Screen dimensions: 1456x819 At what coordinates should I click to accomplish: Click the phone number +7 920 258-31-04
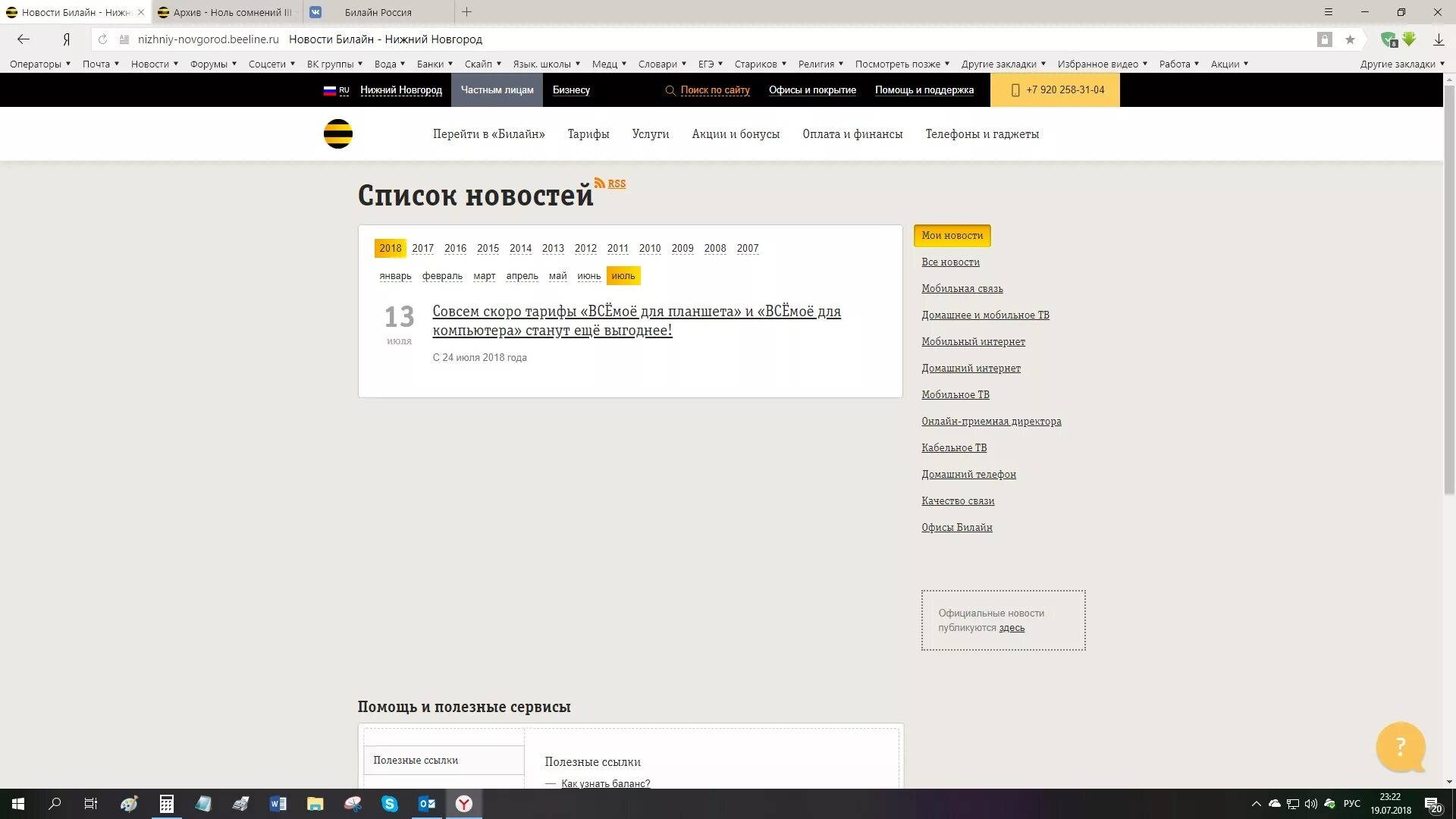pyautogui.click(x=1055, y=90)
